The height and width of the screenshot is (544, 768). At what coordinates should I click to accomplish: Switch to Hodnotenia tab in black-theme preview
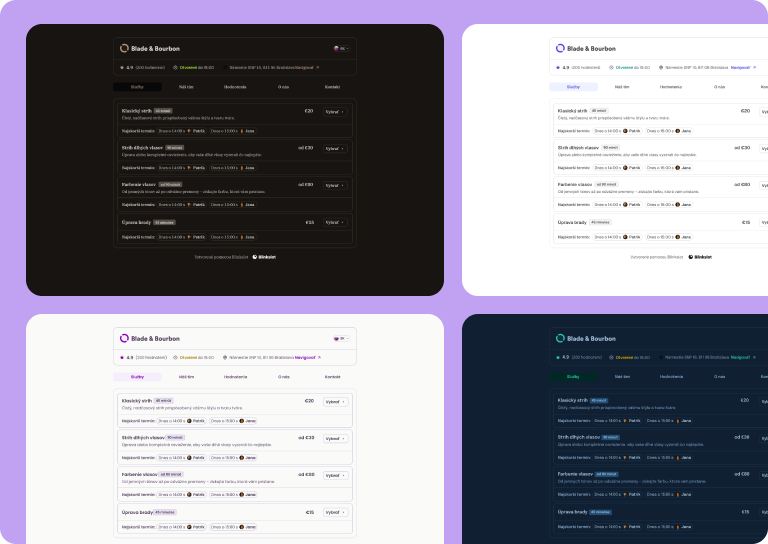pos(235,87)
